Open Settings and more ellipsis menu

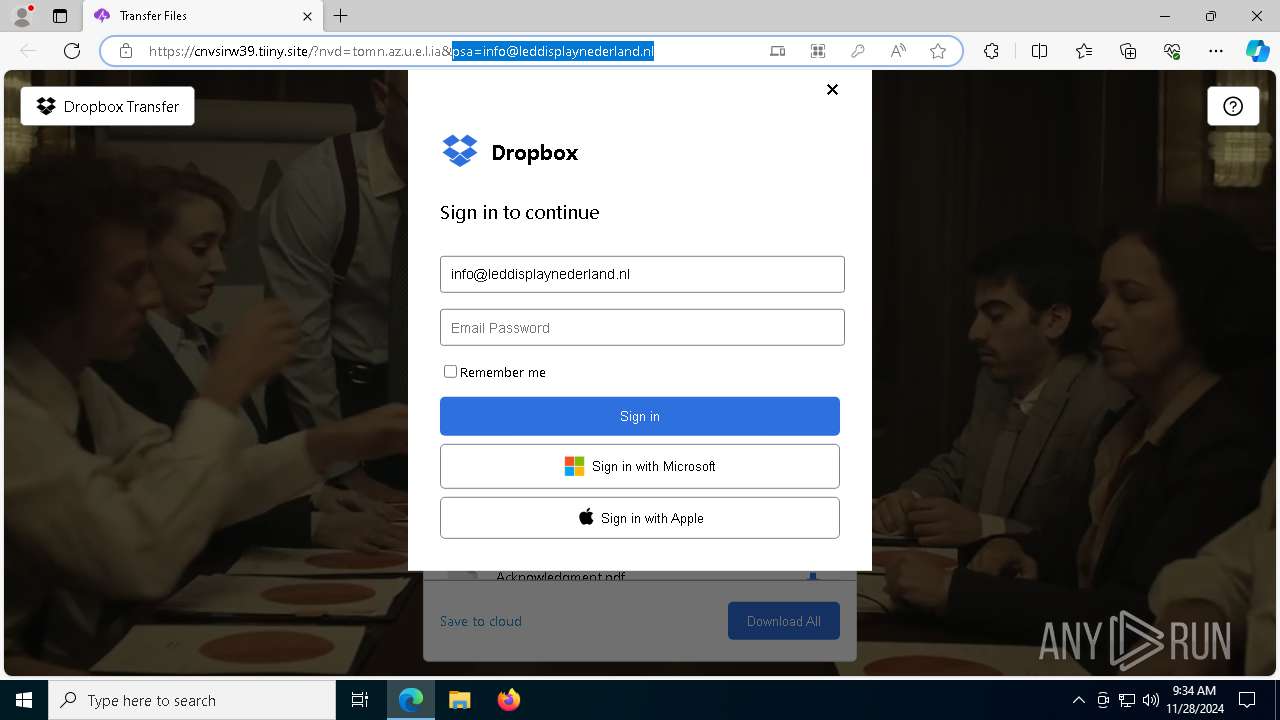pos(1216,51)
